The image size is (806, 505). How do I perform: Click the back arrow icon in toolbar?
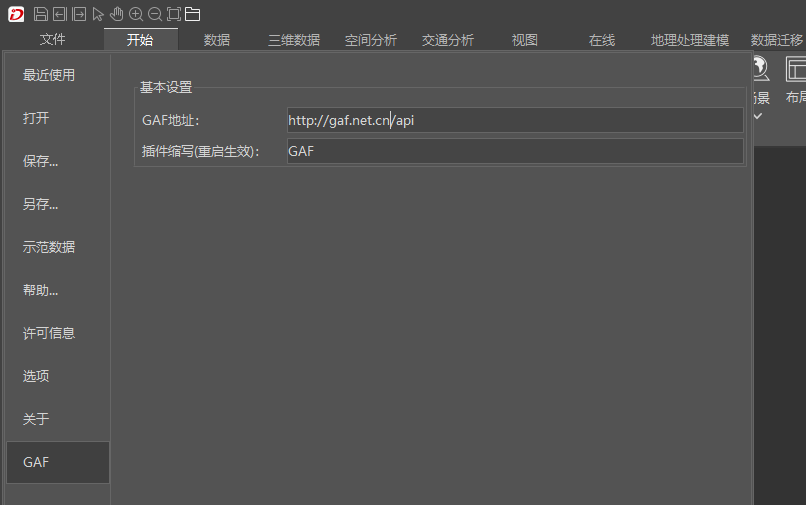click(60, 14)
